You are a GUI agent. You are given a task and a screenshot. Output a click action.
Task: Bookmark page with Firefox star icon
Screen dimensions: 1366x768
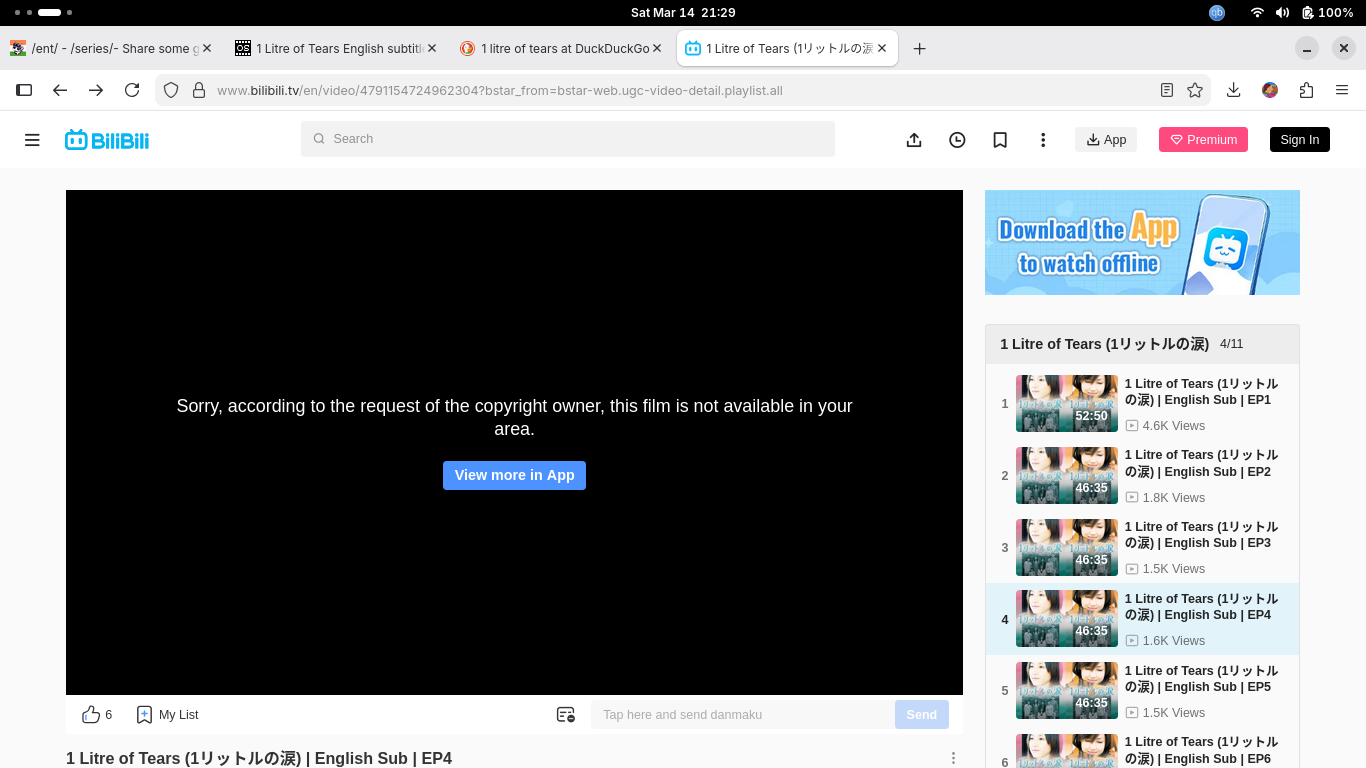tap(1195, 90)
